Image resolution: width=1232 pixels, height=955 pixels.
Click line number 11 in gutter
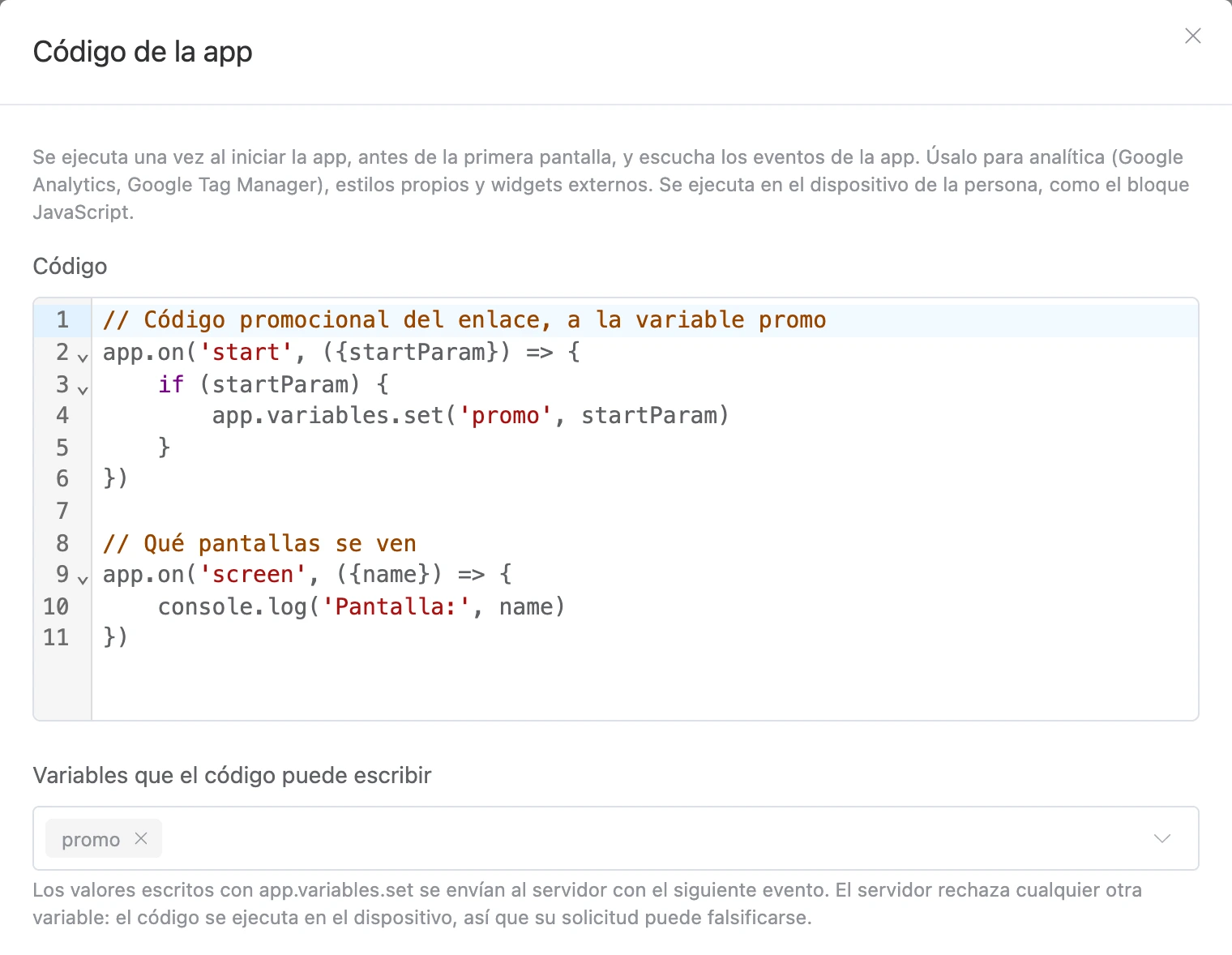tap(56, 637)
